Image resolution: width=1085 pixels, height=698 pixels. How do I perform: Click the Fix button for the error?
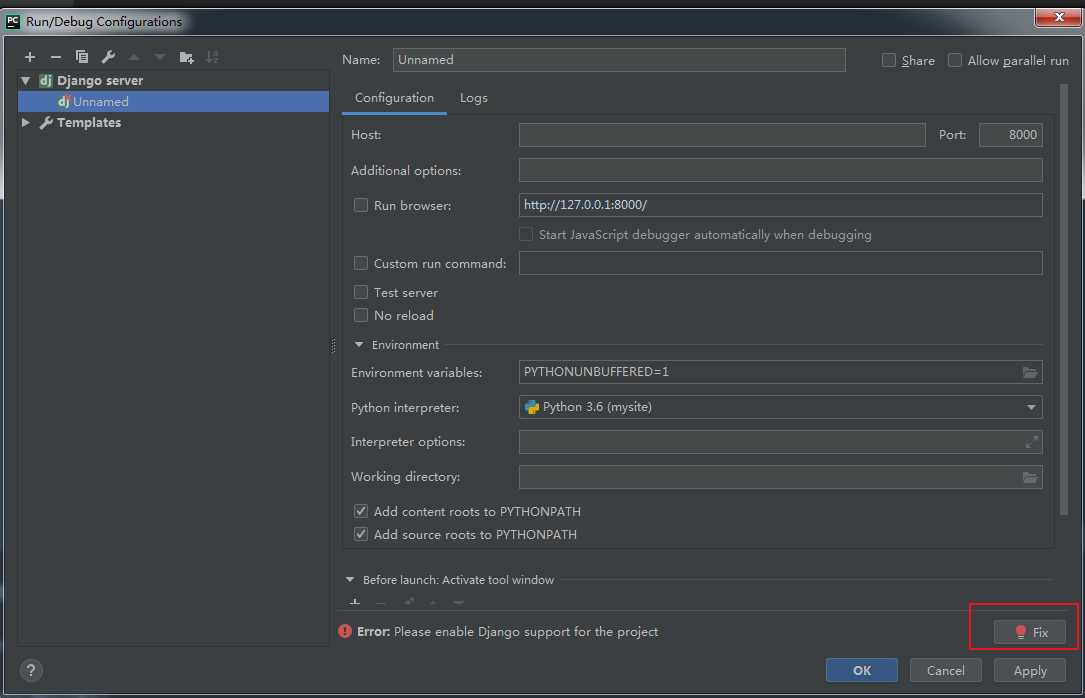point(1030,632)
